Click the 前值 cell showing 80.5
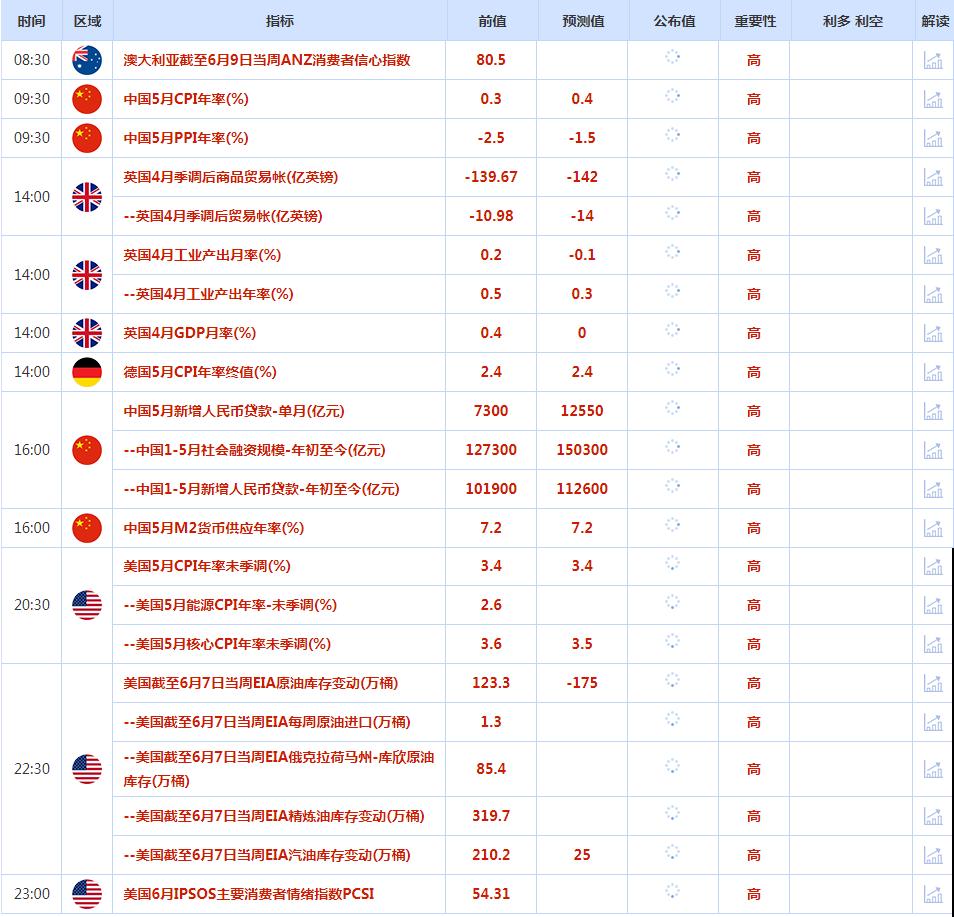This screenshot has height=917, width=954. (489, 60)
